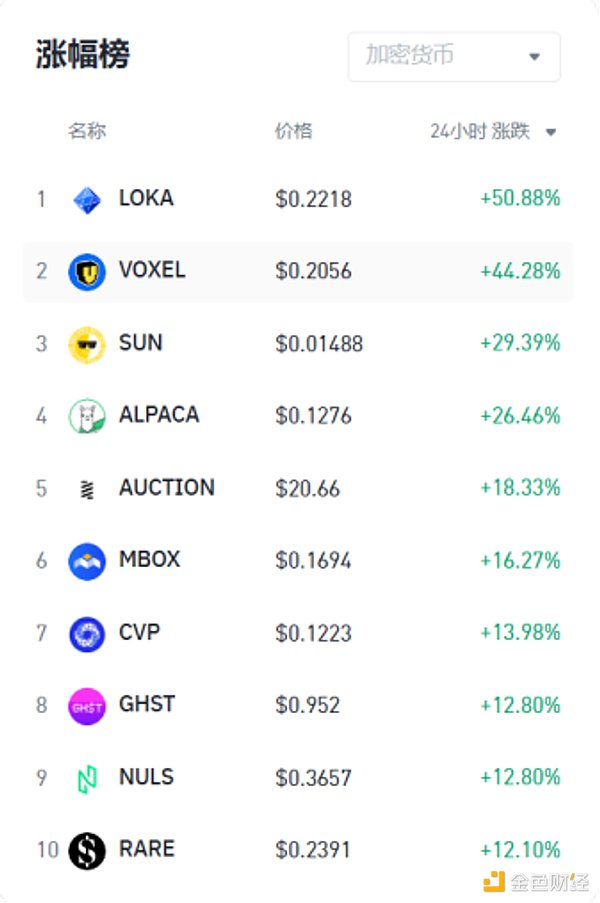Open the 加密货币 category dropdown
600x903 pixels.
(x=453, y=56)
